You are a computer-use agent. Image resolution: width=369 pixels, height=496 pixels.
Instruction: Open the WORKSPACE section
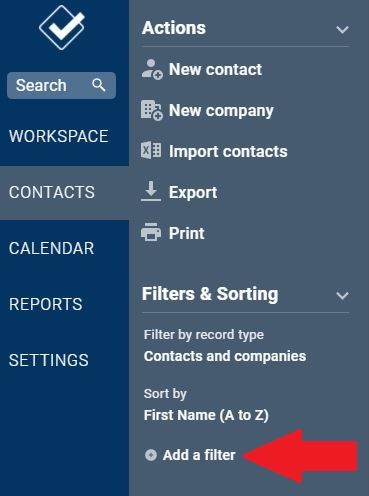[x=59, y=136]
